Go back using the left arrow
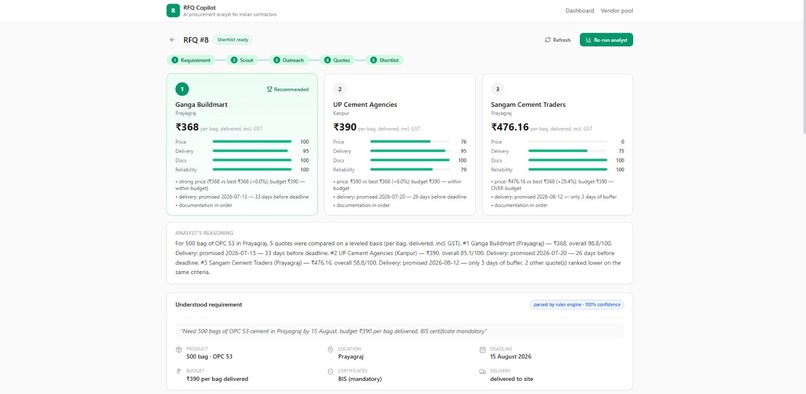The height and width of the screenshot is (394, 806). coord(172,40)
